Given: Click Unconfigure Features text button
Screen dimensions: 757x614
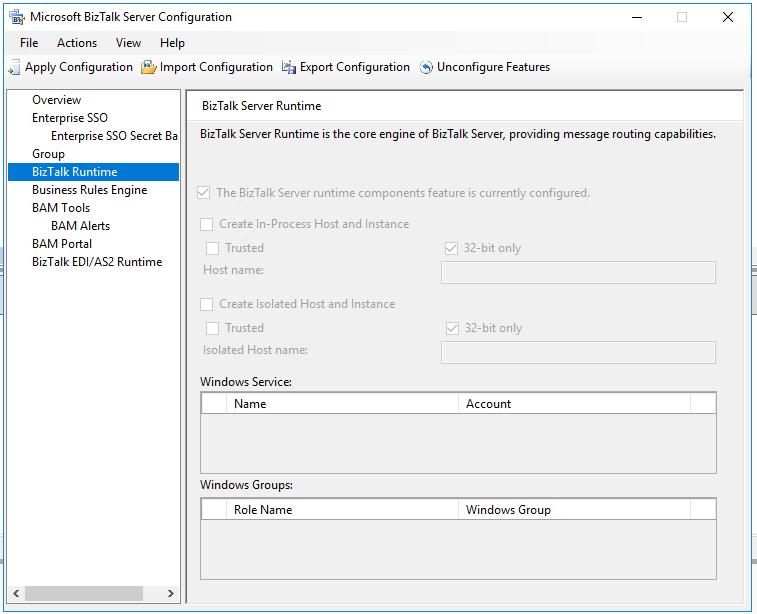Looking at the screenshot, I should pos(493,67).
